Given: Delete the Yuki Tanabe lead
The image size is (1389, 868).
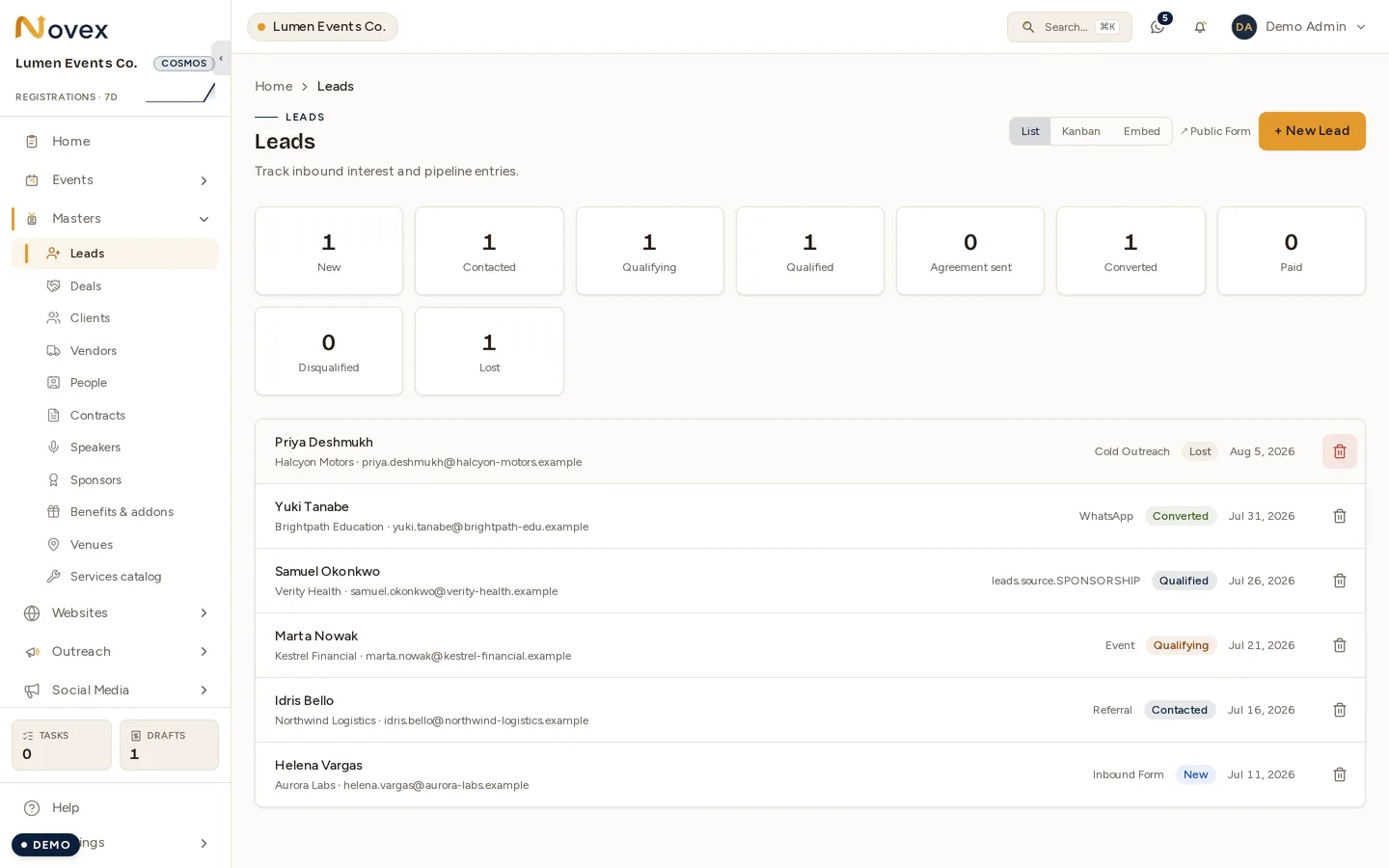Looking at the screenshot, I should click(x=1340, y=516).
